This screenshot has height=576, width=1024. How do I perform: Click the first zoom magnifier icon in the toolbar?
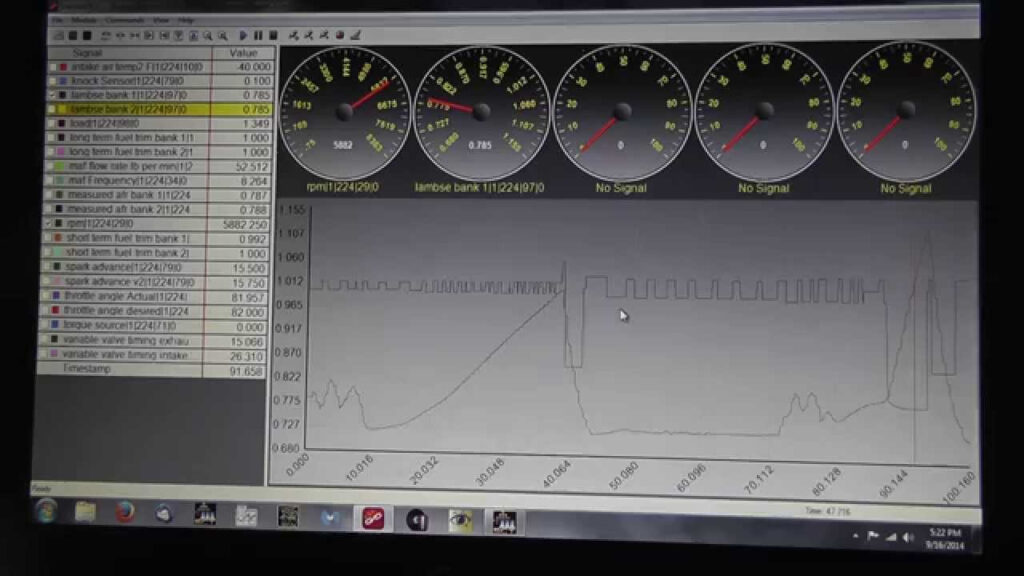(208, 36)
